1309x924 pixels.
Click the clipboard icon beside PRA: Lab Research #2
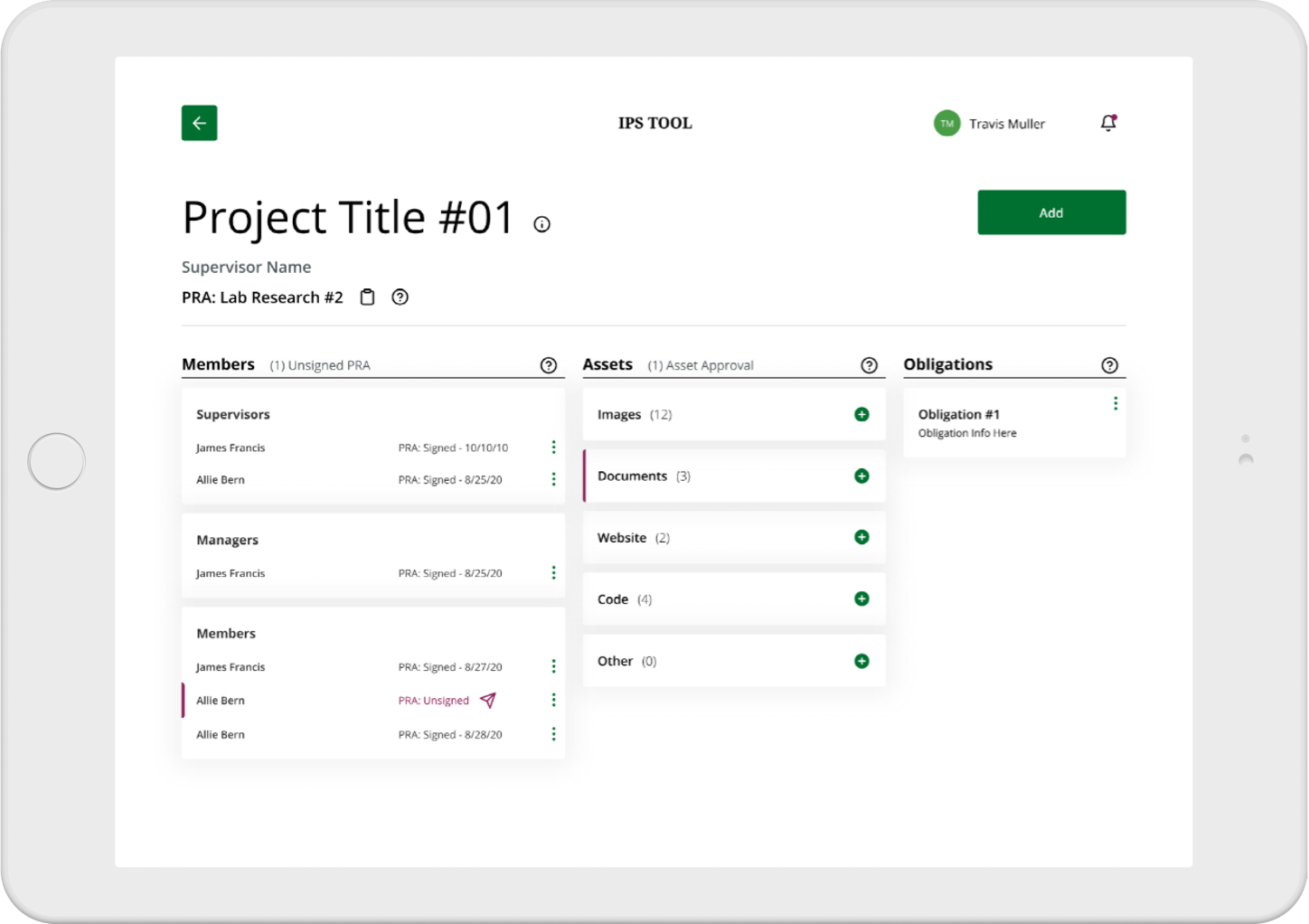coord(367,297)
